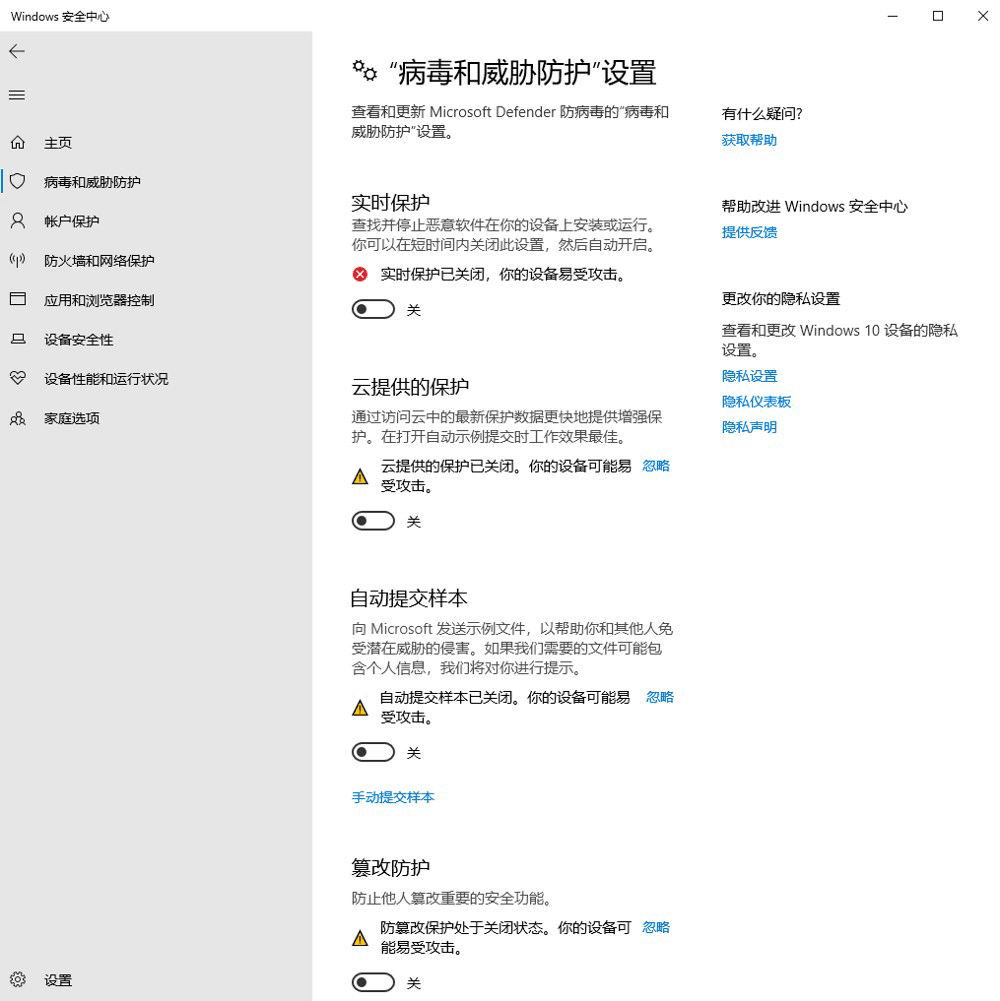Click the person icon for 帐户保护
Viewport: 1000px width, 1001px height.
(x=18, y=221)
